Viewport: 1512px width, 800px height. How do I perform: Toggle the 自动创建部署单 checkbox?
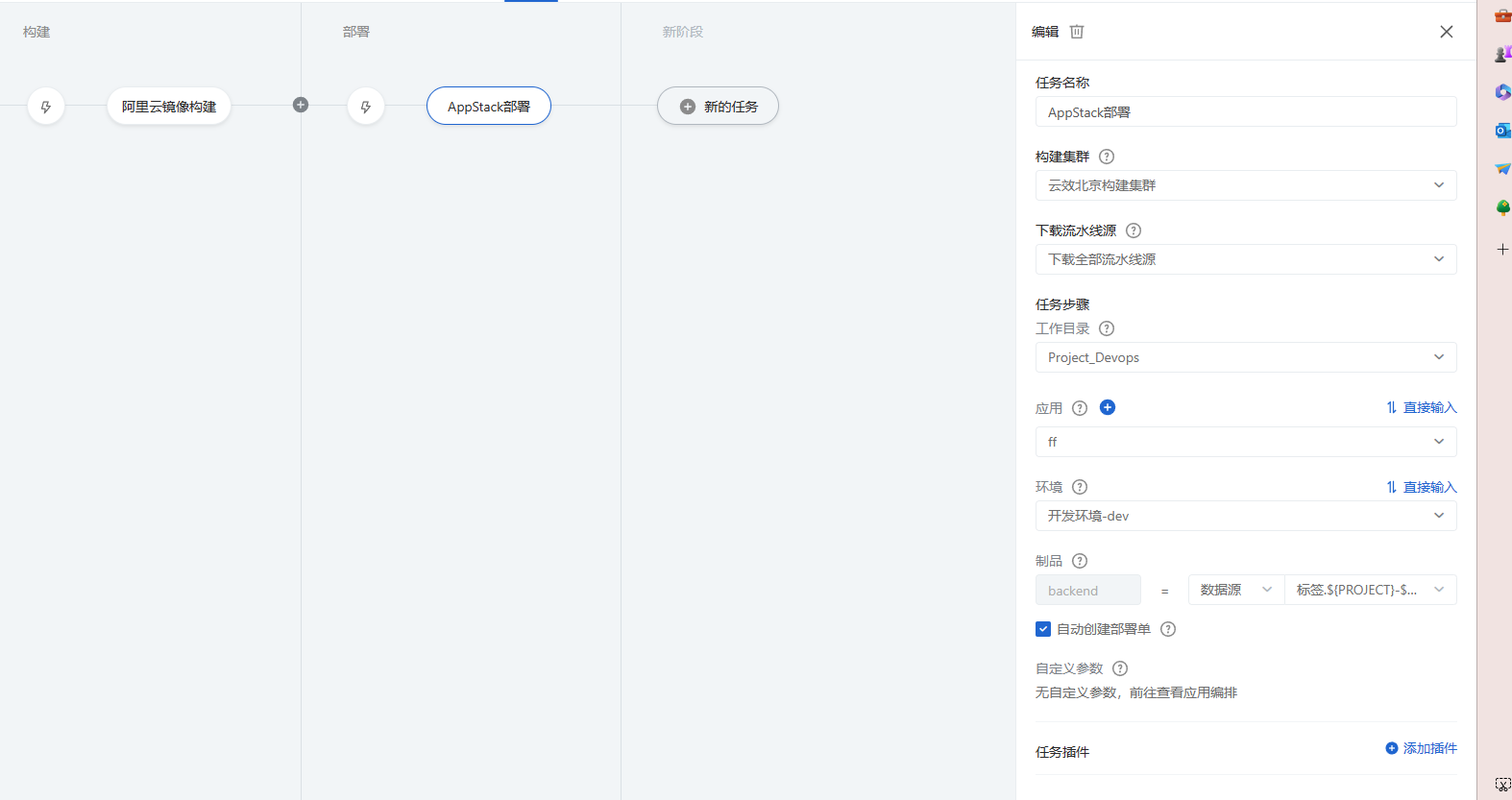(1043, 629)
